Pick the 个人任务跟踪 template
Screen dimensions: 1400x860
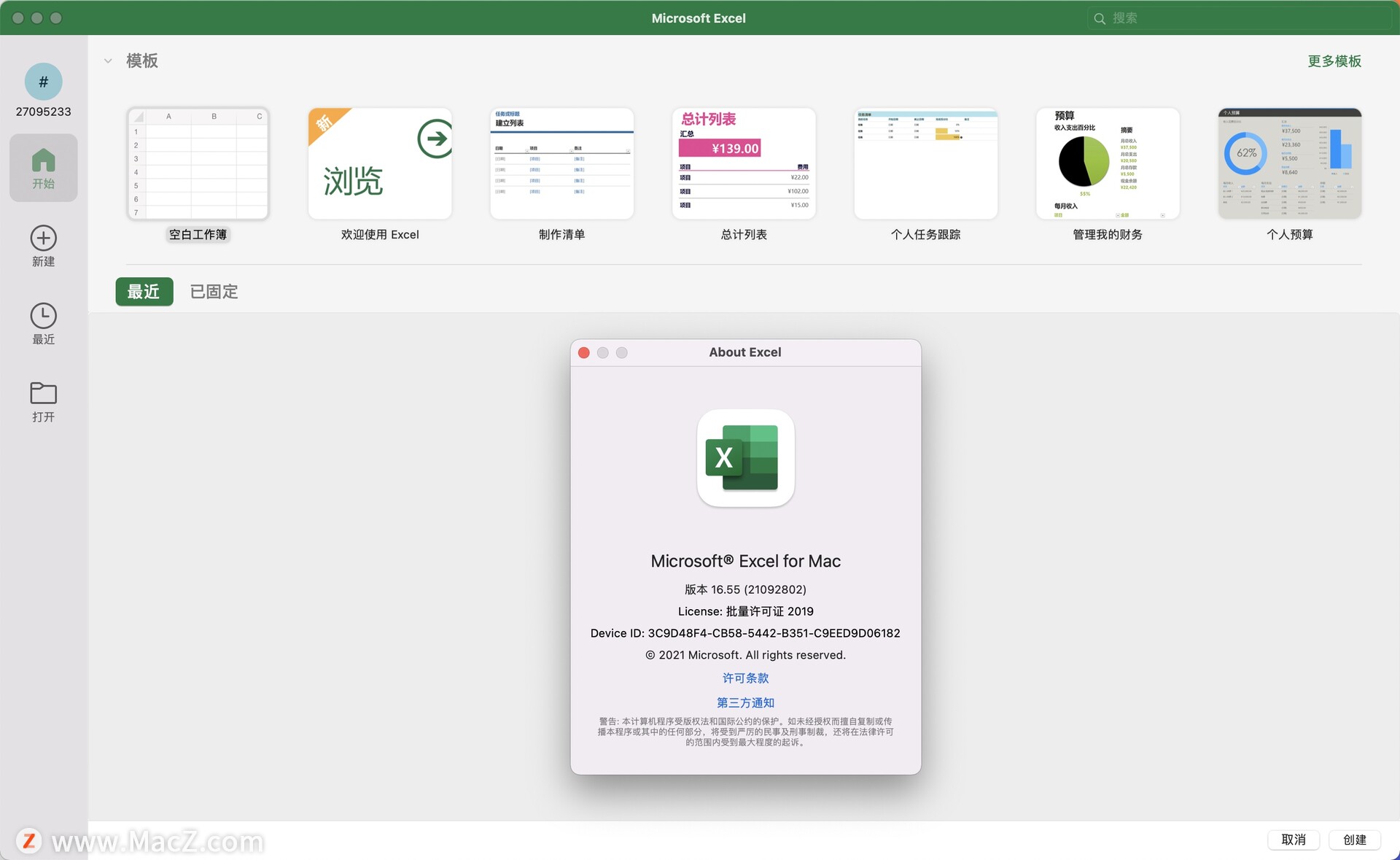925,163
